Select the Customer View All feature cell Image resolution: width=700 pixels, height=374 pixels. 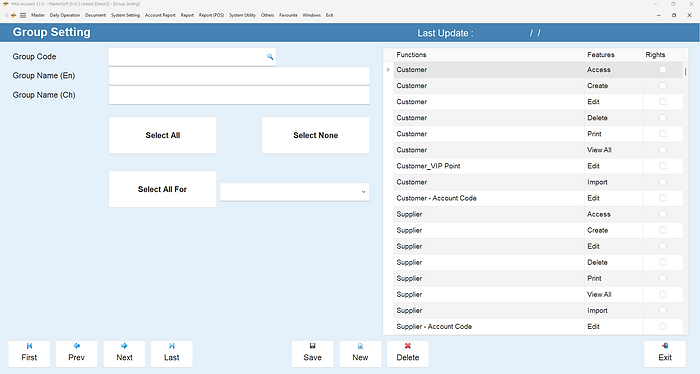click(x=613, y=150)
